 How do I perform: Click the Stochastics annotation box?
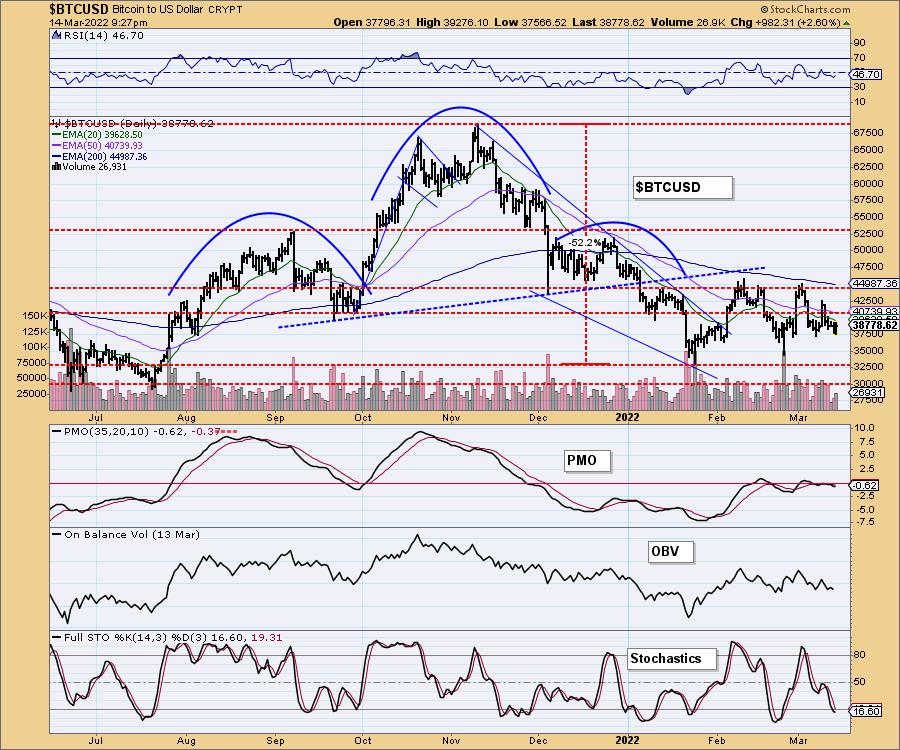click(x=672, y=658)
